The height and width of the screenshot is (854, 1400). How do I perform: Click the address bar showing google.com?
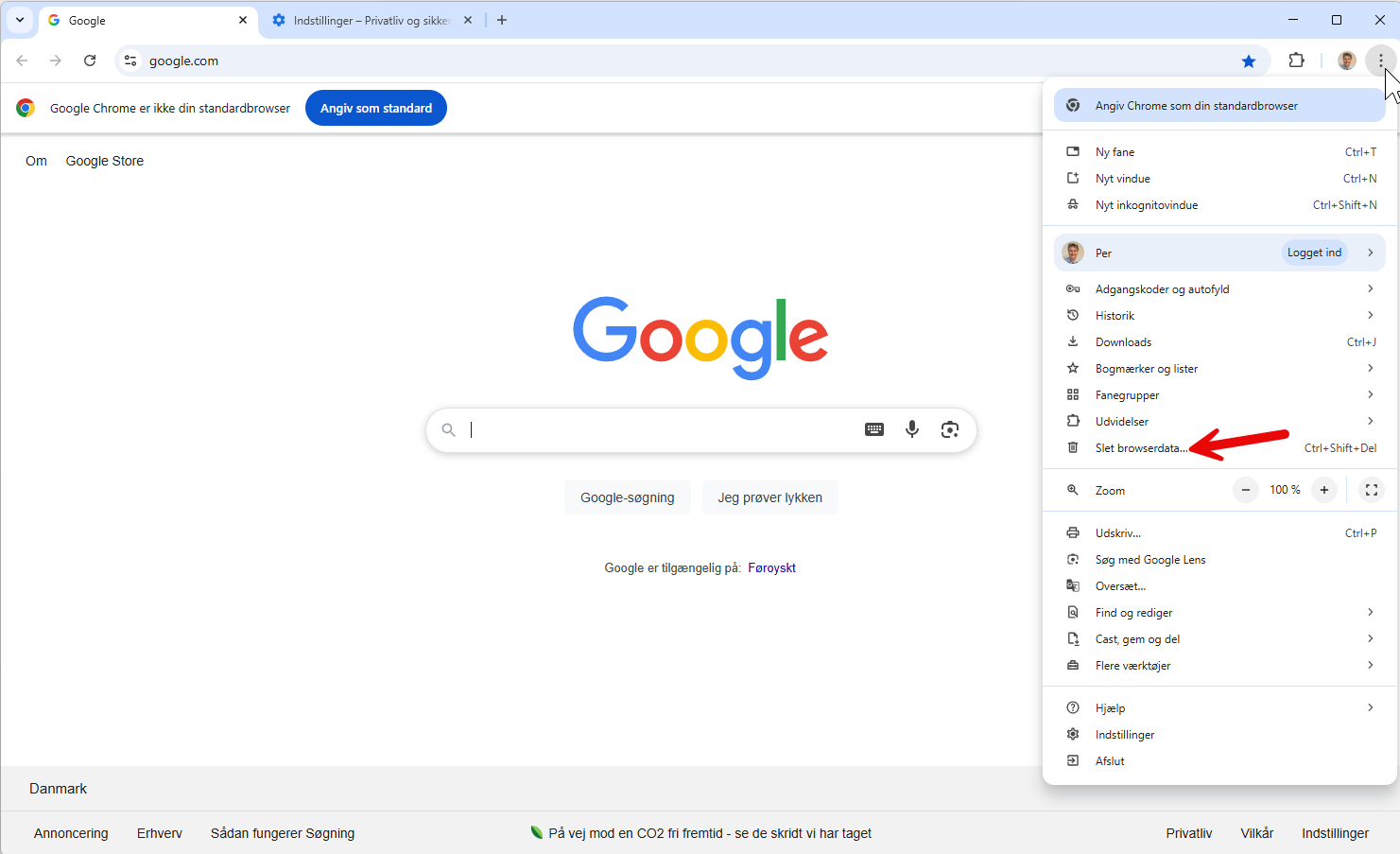690,61
